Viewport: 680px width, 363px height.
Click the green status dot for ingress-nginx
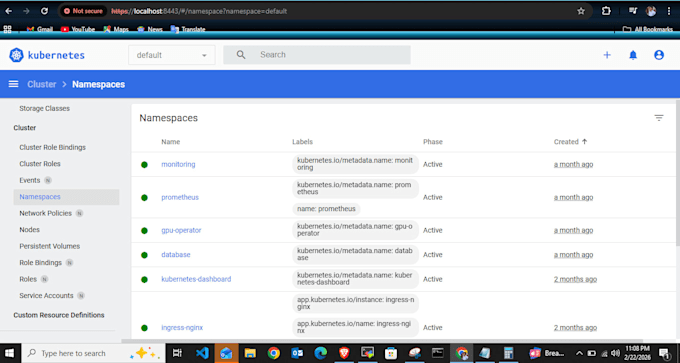(x=144, y=328)
